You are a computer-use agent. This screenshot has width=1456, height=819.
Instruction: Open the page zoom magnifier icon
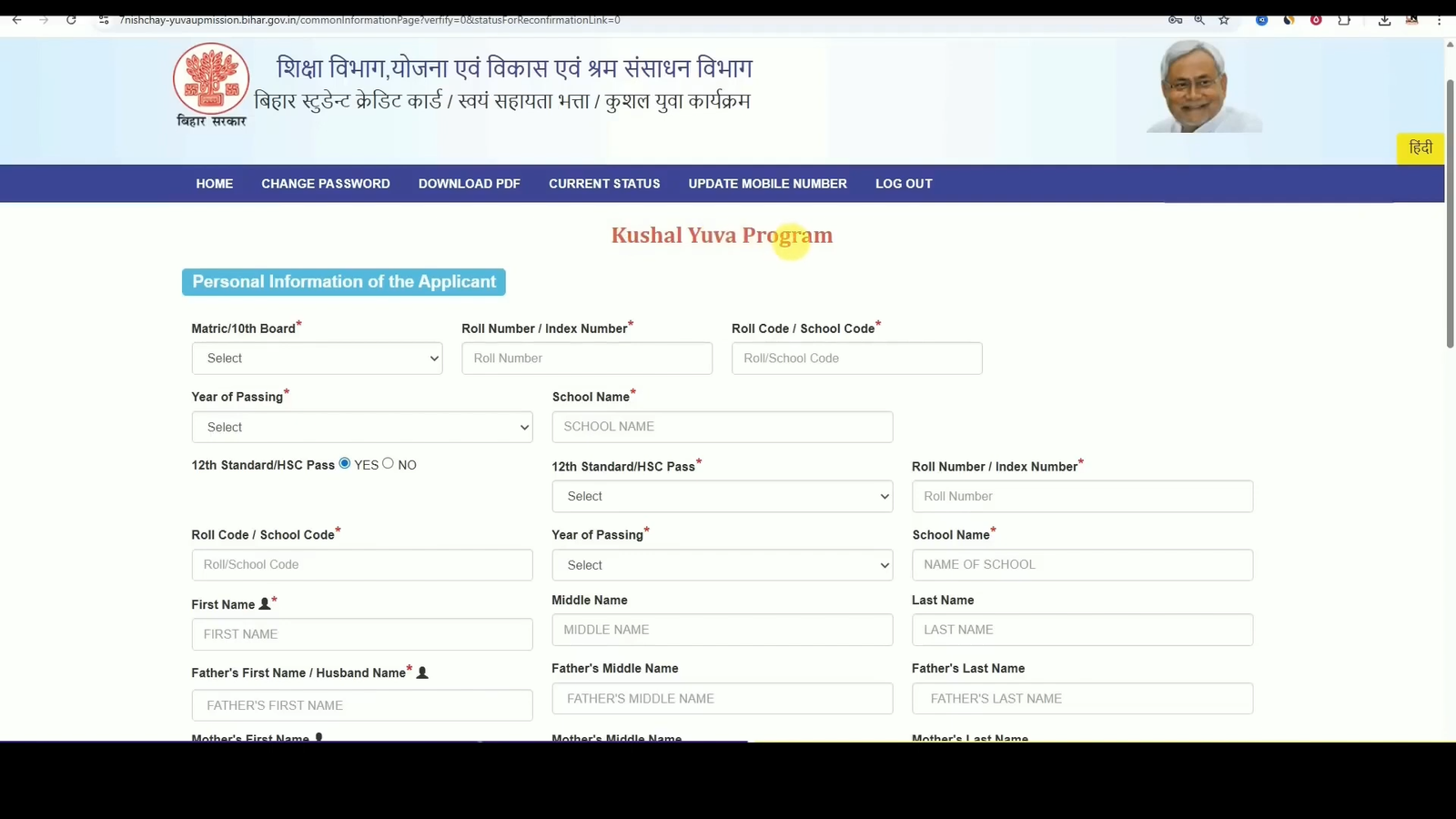[x=1199, y=20]
